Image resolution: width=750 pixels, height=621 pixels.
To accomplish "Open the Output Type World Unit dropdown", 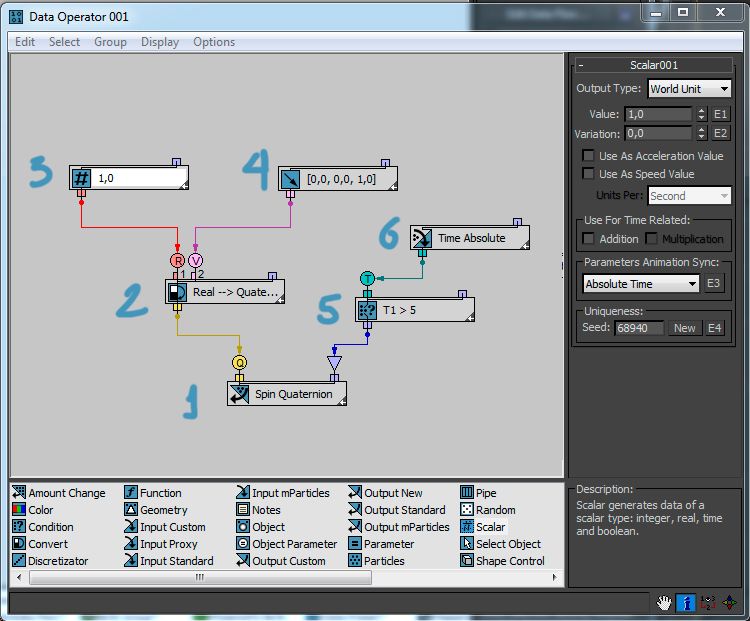I will pyautogui.click(x=689, y=89).
